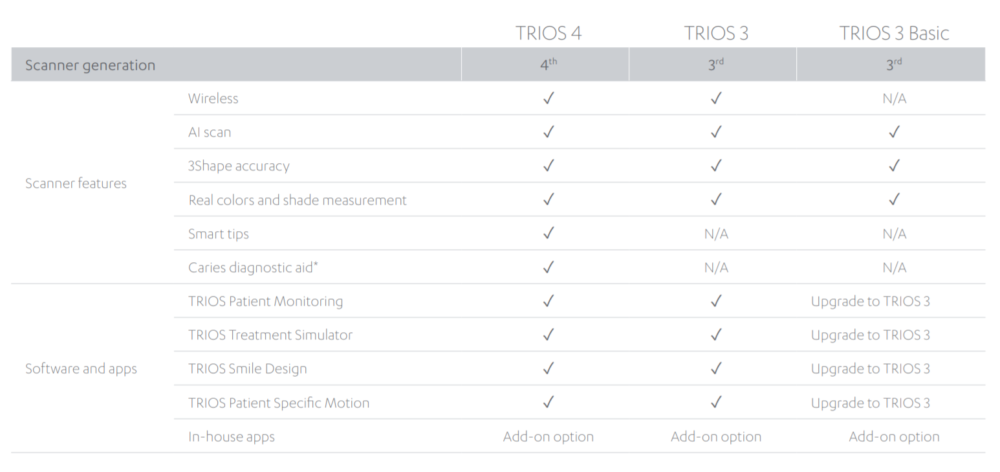
Task: Click Upgrade to TRIOS 3 in Patient Monitoring row
Action: pyautogui.click(x=871, y=301)
